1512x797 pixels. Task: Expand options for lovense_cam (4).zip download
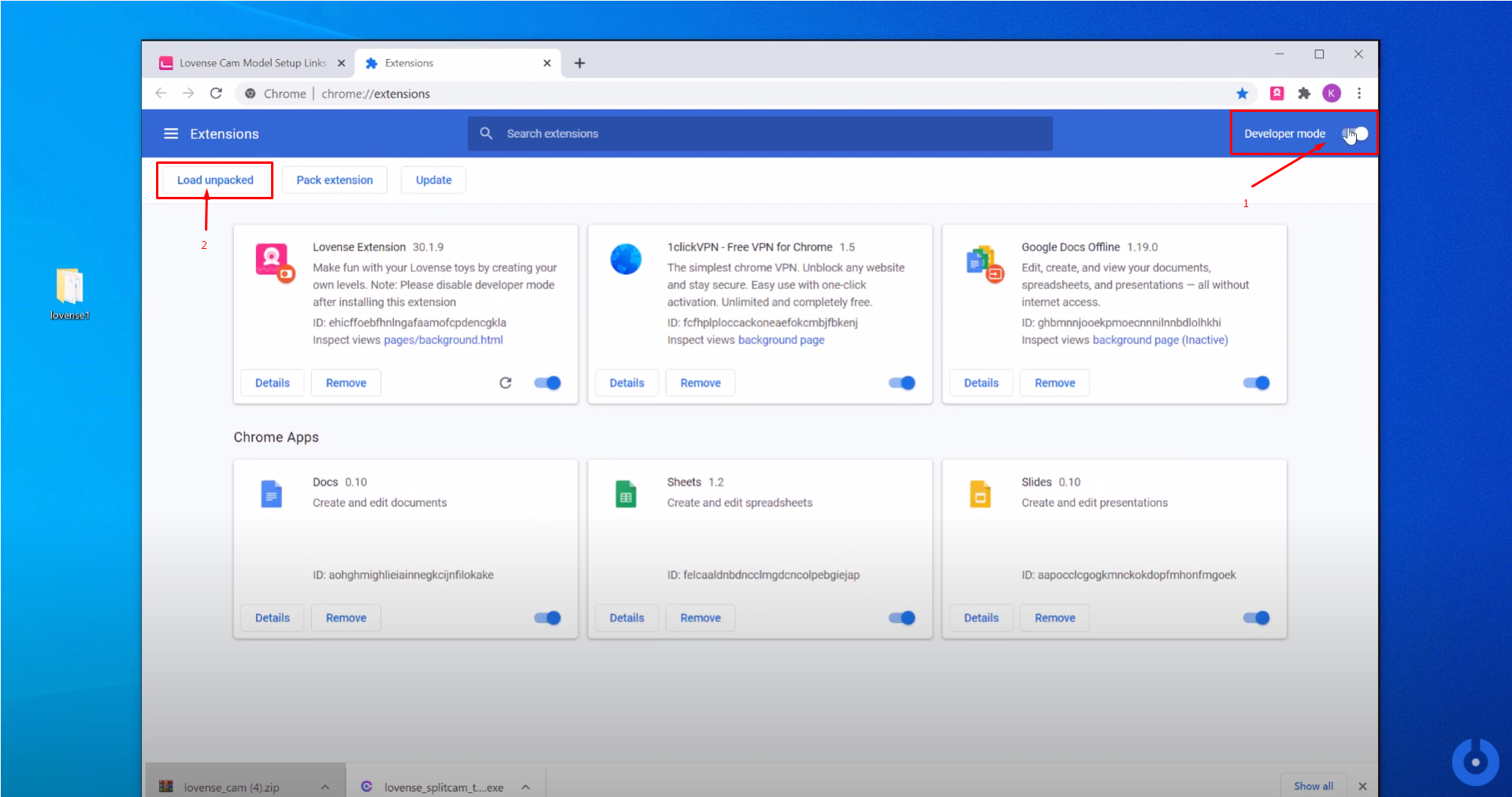325,787
